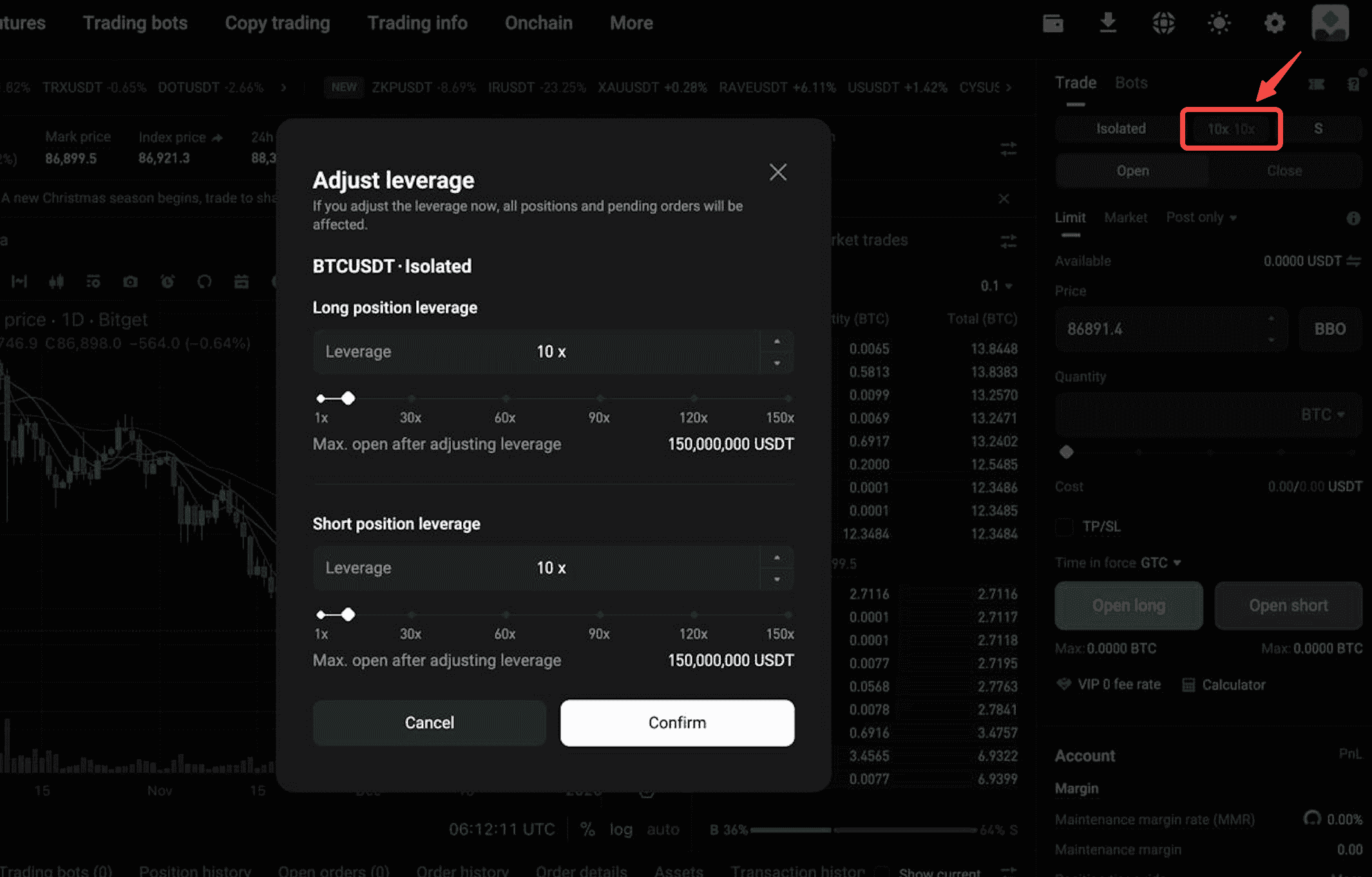This screenshot has width=1372, height=877.
Task: Open the Copy trading menu
Action: pyautogui.click(x=276, y=23)
